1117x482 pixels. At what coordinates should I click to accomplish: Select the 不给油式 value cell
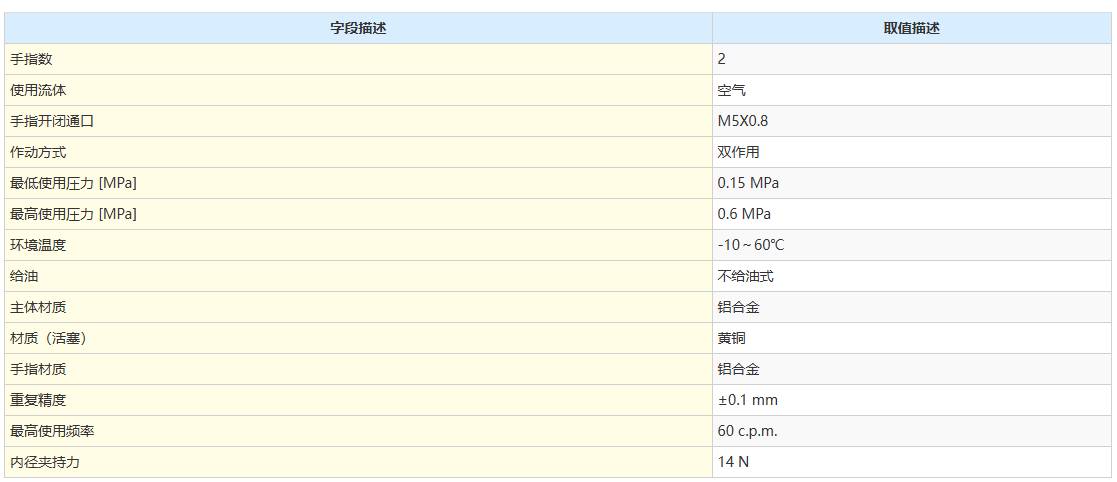tap(745, 276)
